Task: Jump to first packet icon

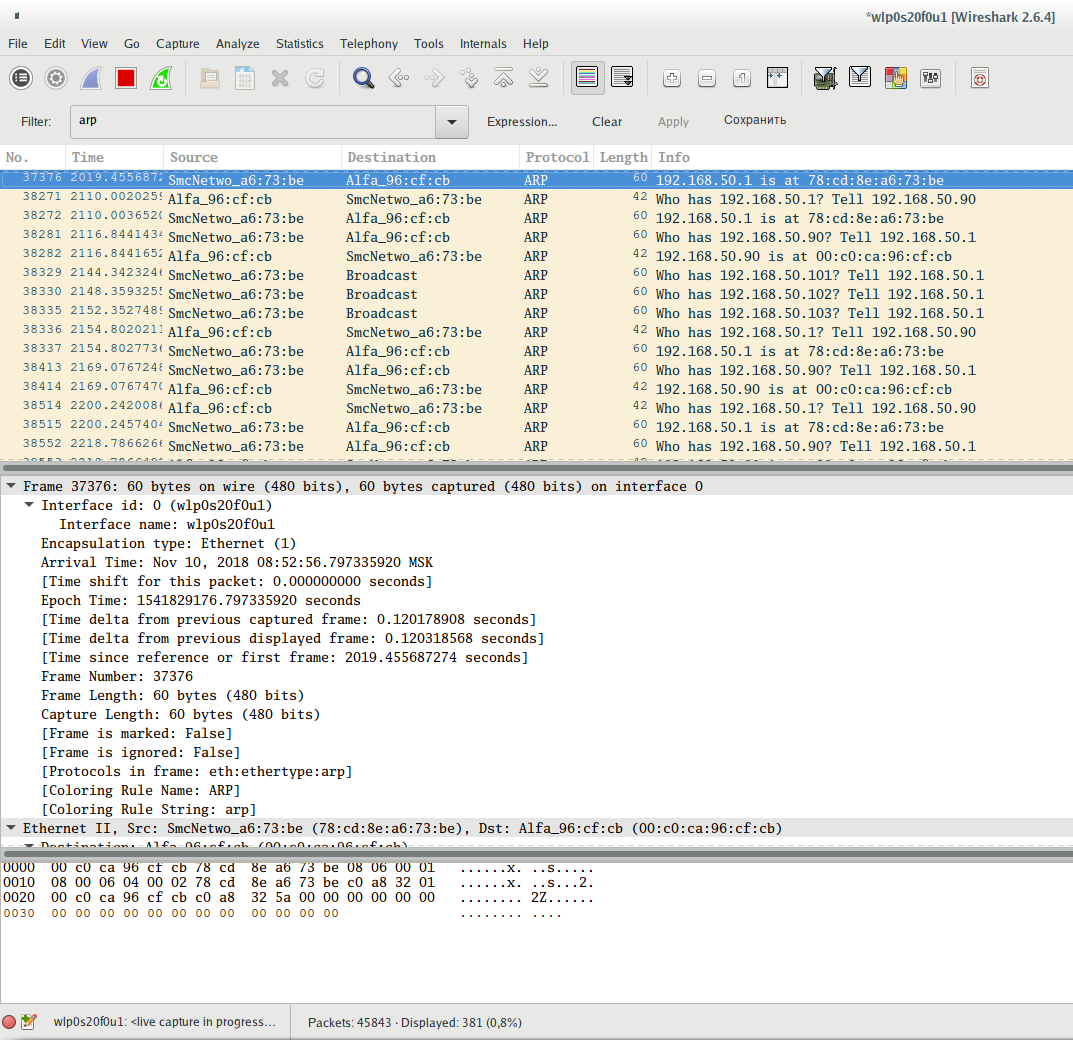Action: pyautogui.click(x=504, y=78)
